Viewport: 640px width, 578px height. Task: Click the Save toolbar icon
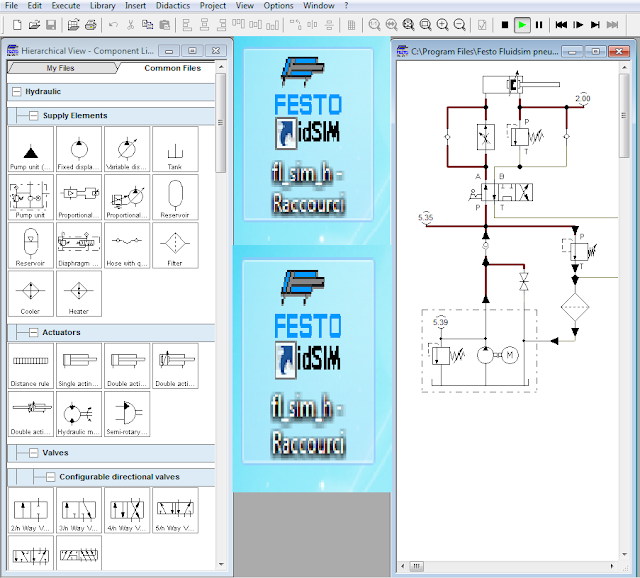(x=51, y=25)
